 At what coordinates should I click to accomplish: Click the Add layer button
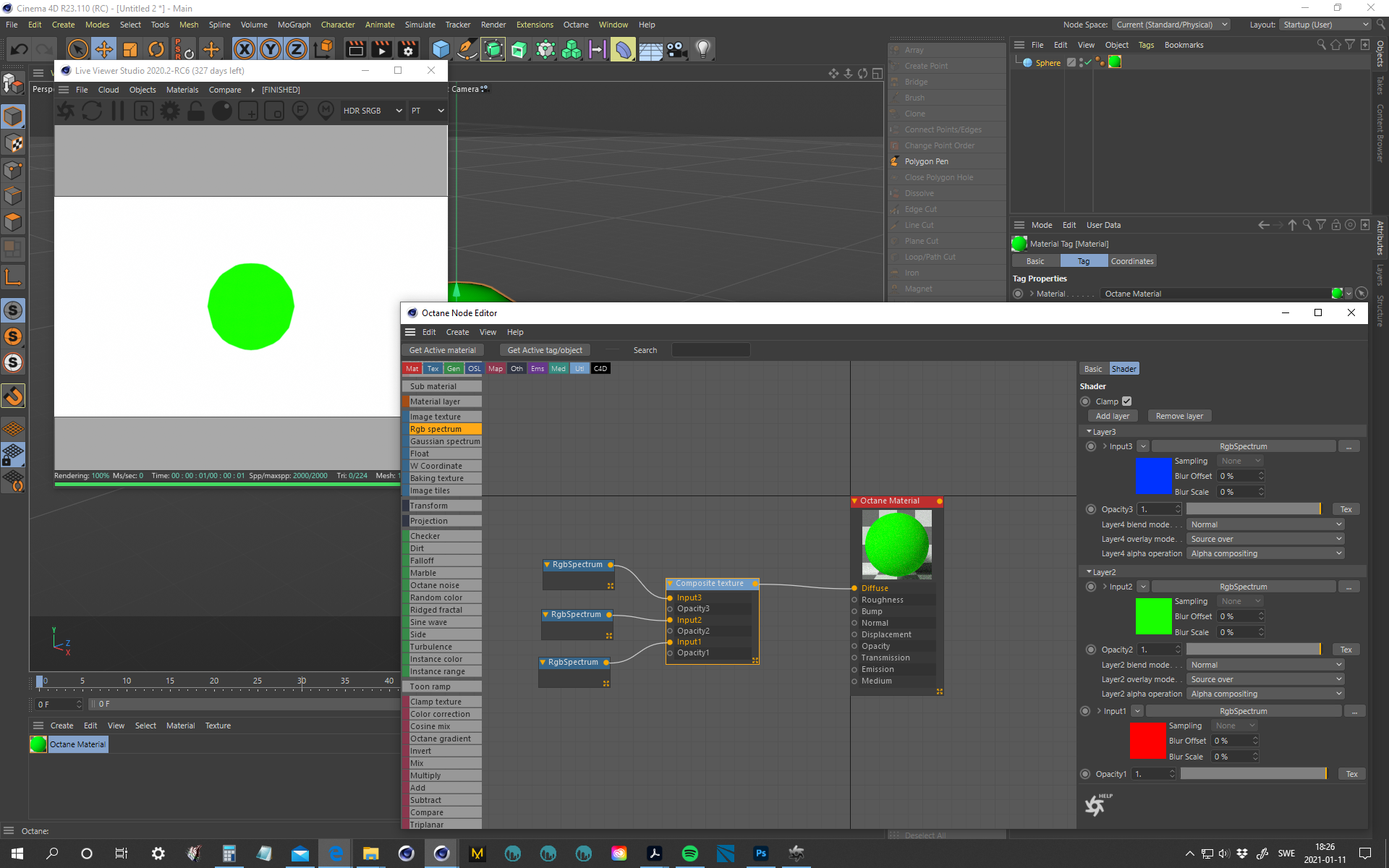(1112, 416)
